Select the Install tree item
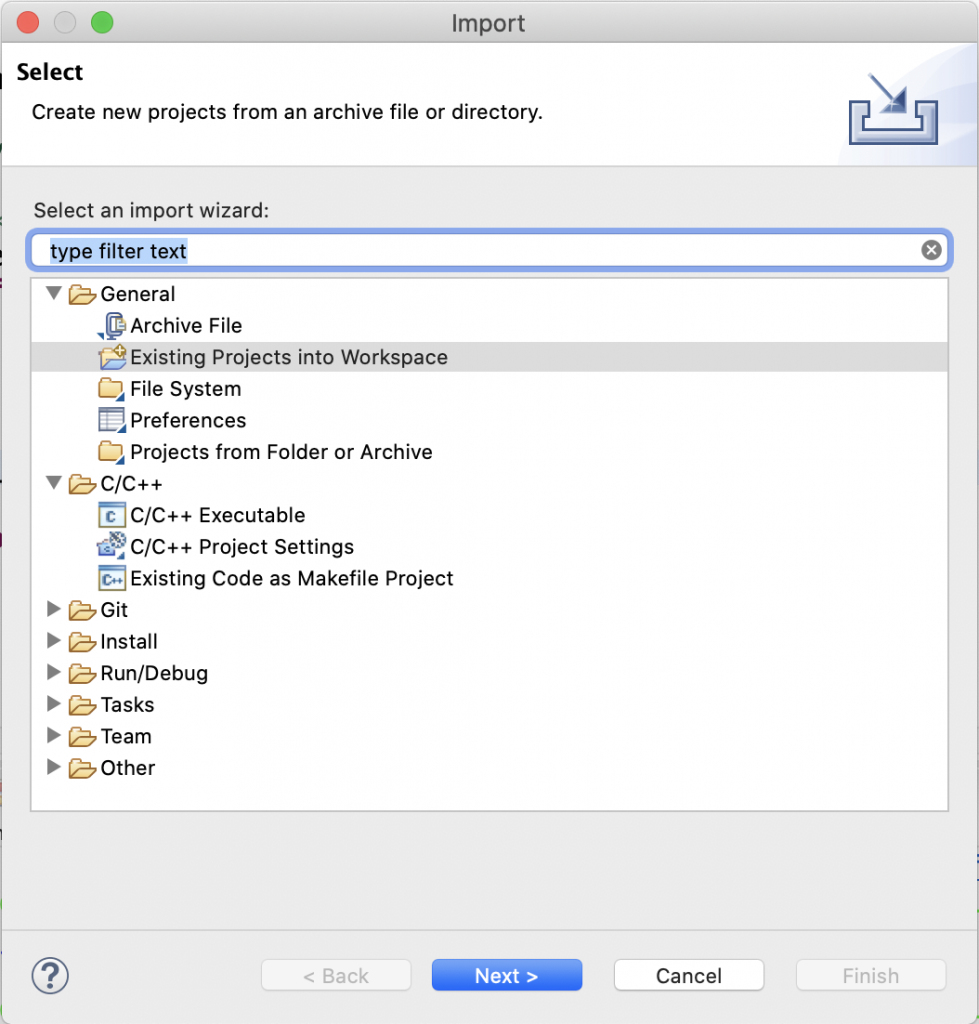 pyautogui.click(x=129, y=641)
